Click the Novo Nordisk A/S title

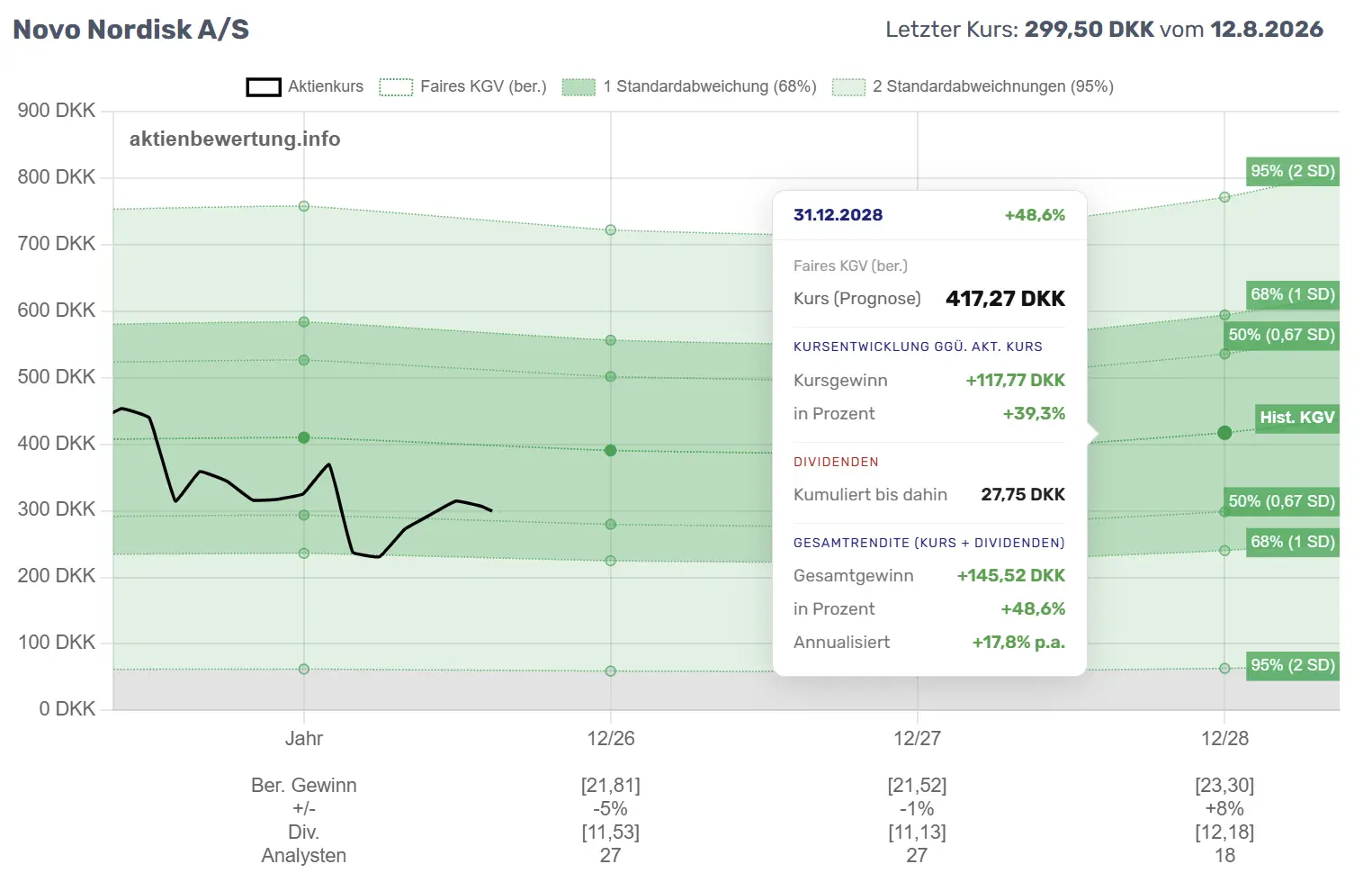click(x=131, y=30)
